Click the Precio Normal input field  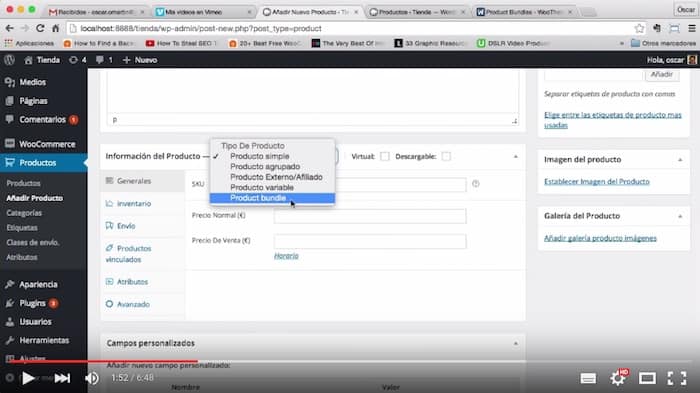click(370, 216)
